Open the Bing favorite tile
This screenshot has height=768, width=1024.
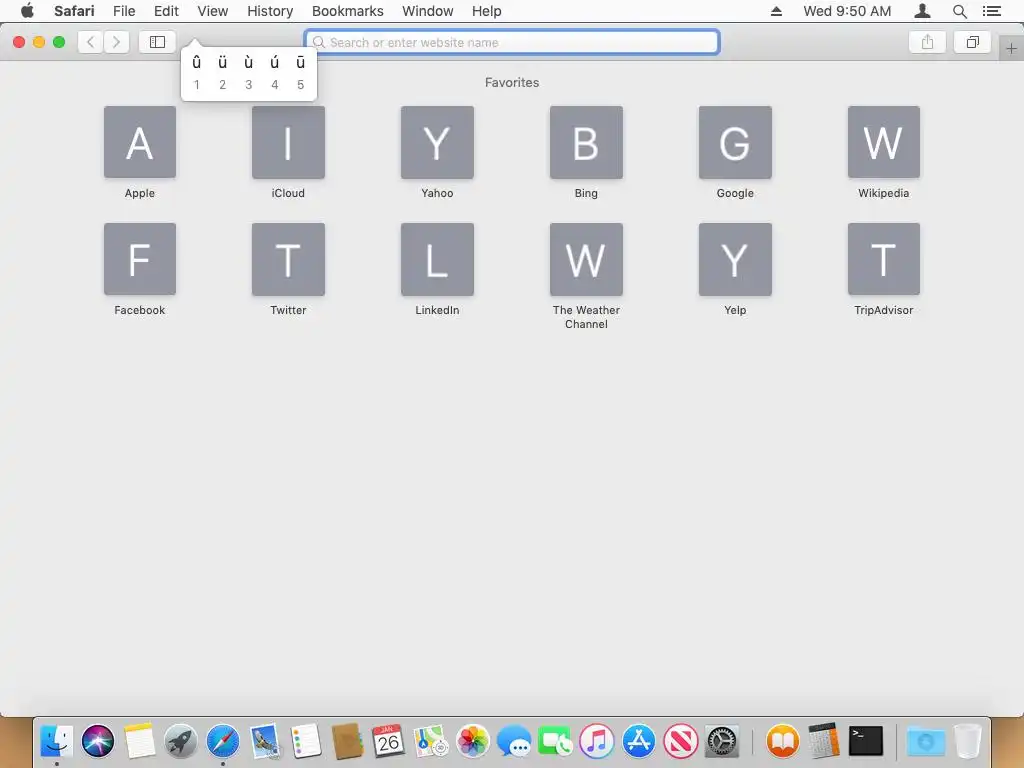click(586, 142)
